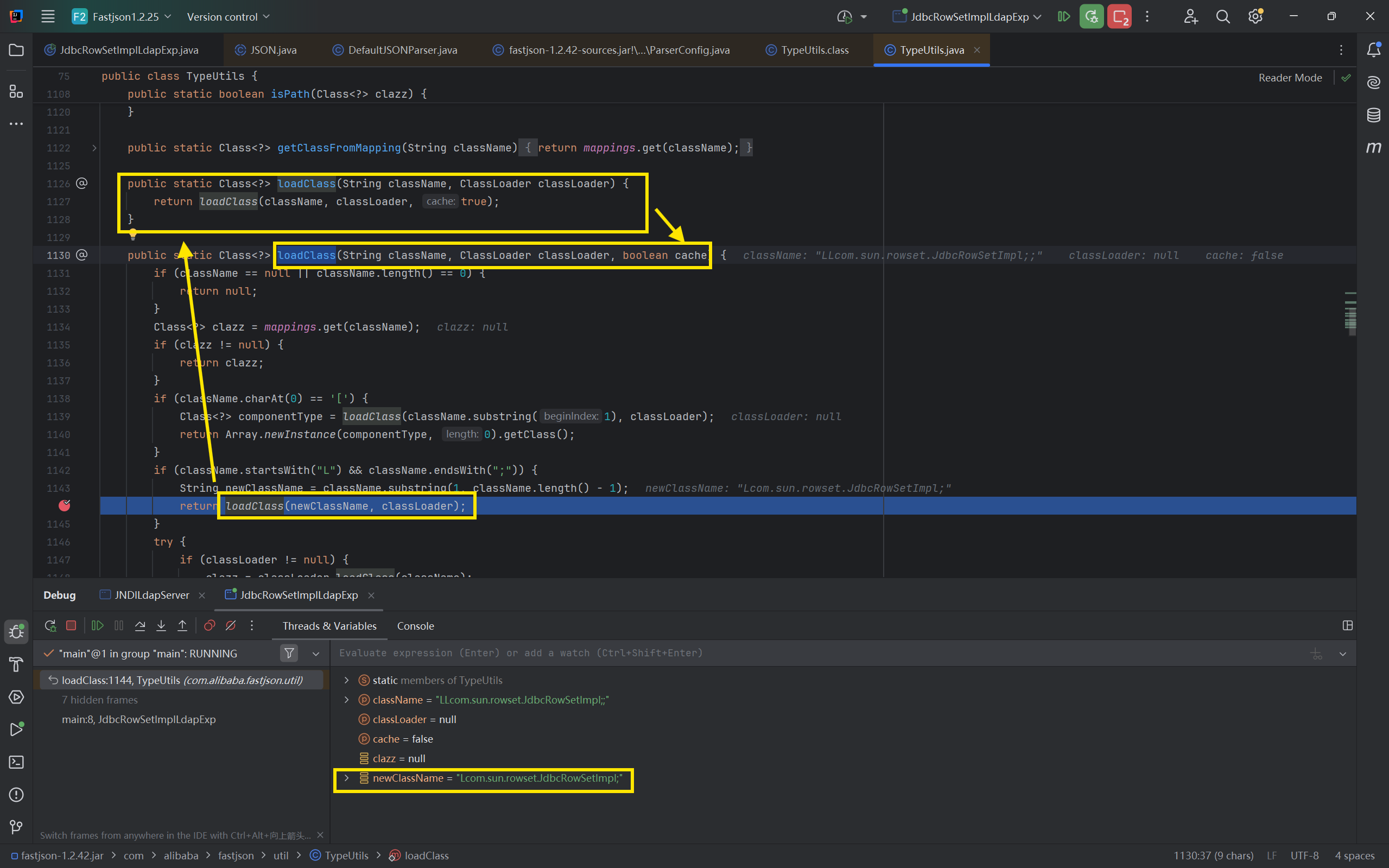Stop the running processes in title bar
The height and width of the screenshot is (868, 1389).
[1119, 17]
